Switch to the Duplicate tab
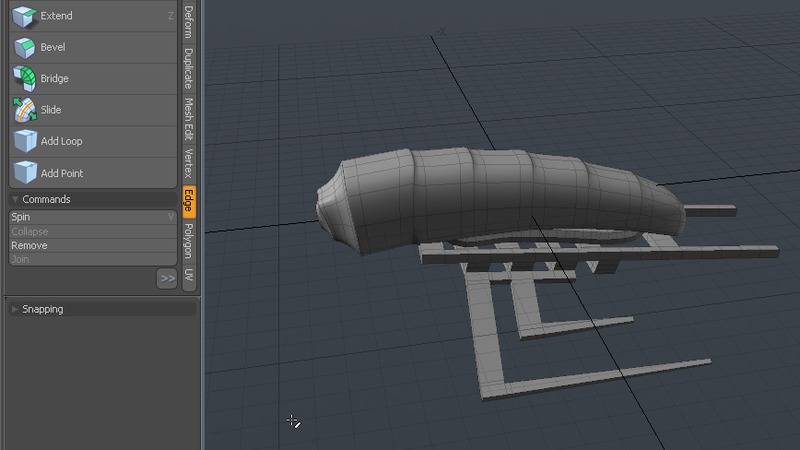This screenshot has width=800, height=450. tap(189, 69)
